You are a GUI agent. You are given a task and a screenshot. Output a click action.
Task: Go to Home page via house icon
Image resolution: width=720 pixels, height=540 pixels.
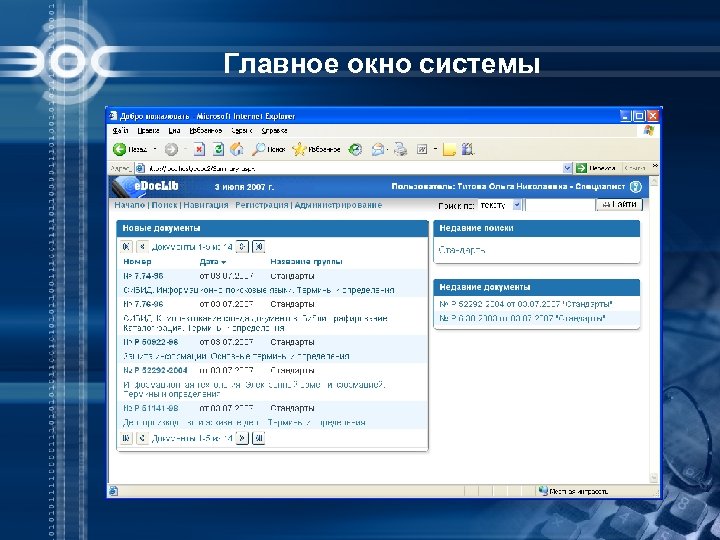pos(237,149)
